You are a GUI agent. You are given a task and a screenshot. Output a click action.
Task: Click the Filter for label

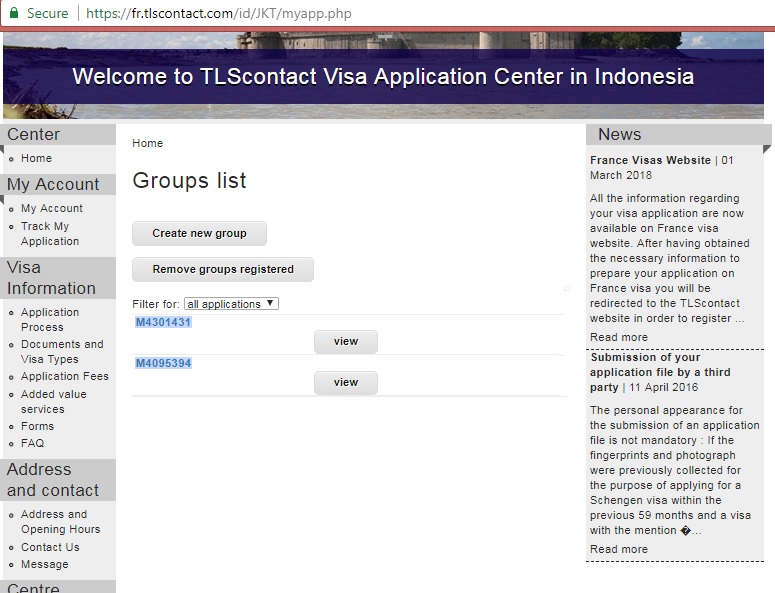[x=156, y=304]
